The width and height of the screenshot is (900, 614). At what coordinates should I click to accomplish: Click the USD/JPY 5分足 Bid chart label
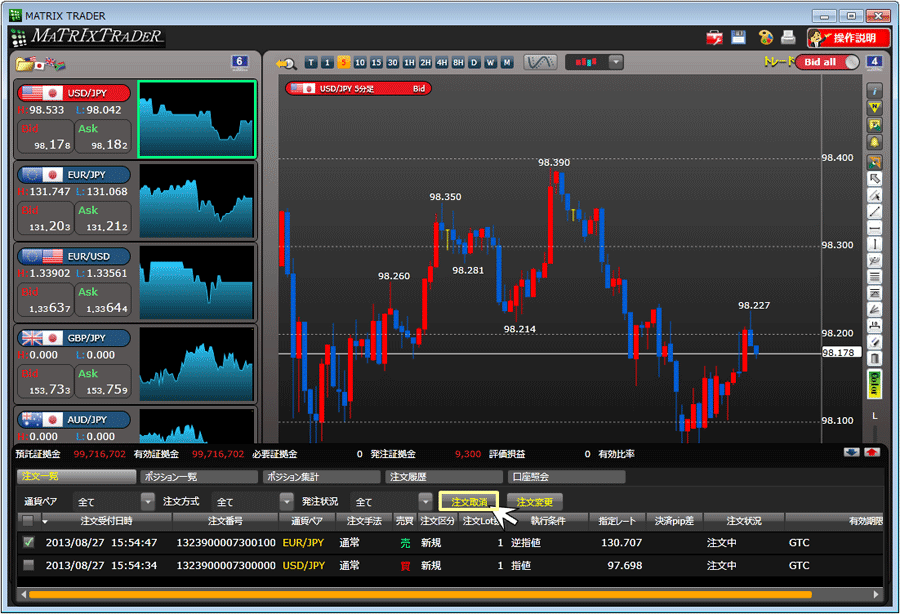coord(358,88)
